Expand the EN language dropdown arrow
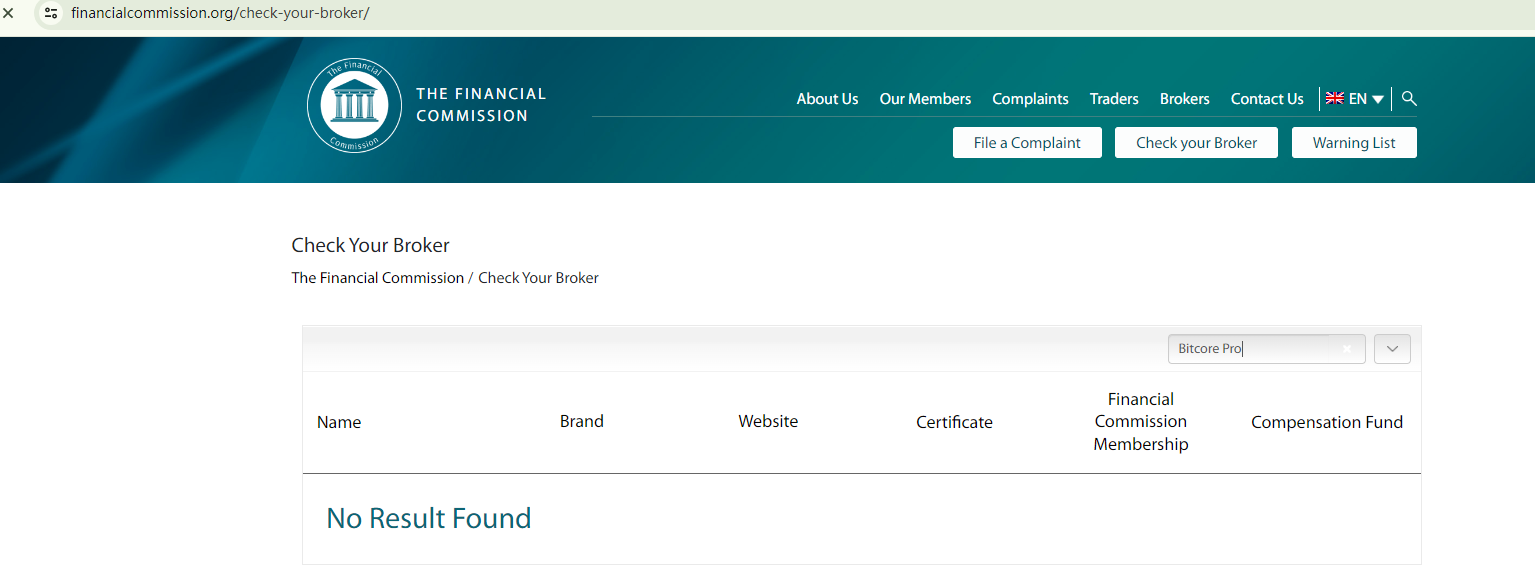Viewport: 1535px width, 576px height. click(1378, 99)
